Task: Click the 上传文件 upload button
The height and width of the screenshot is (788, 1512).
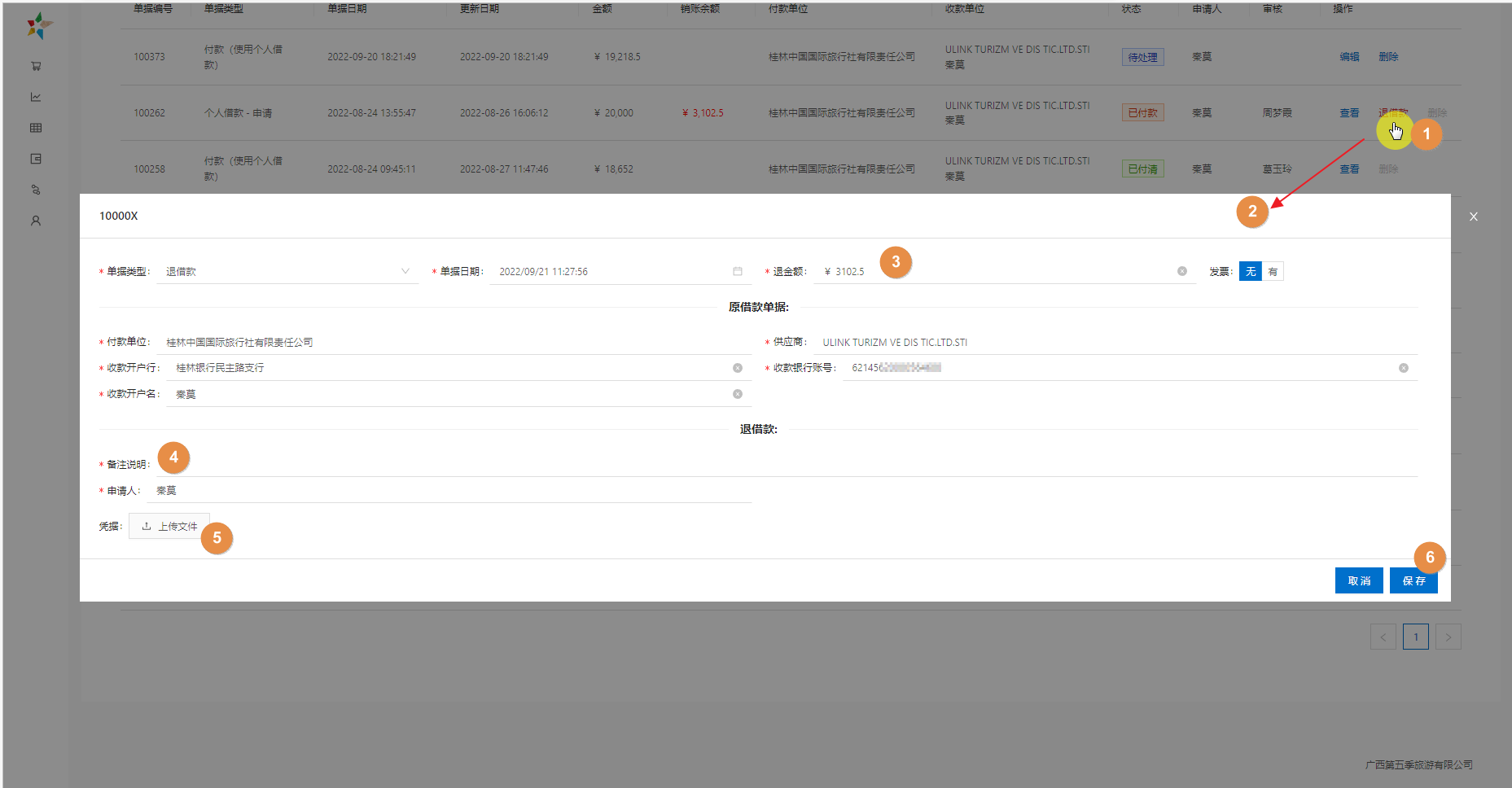Action: click(x=169, y=527)
